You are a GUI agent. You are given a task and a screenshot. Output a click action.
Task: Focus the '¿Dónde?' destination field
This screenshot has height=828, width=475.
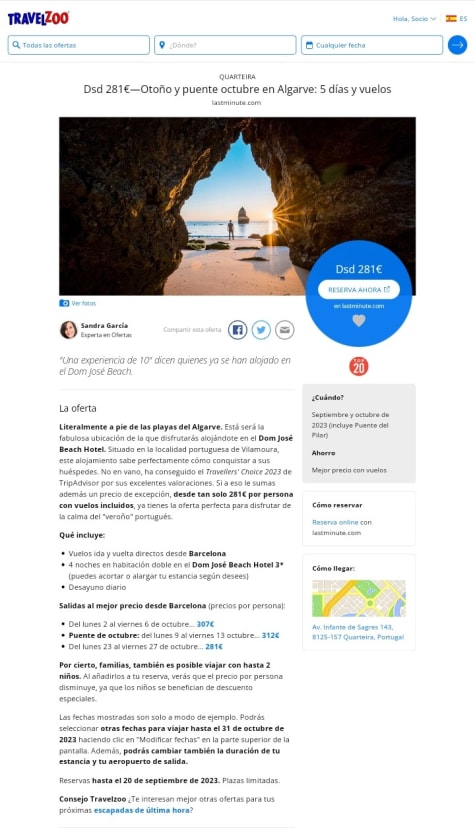(x=225, y=45)
